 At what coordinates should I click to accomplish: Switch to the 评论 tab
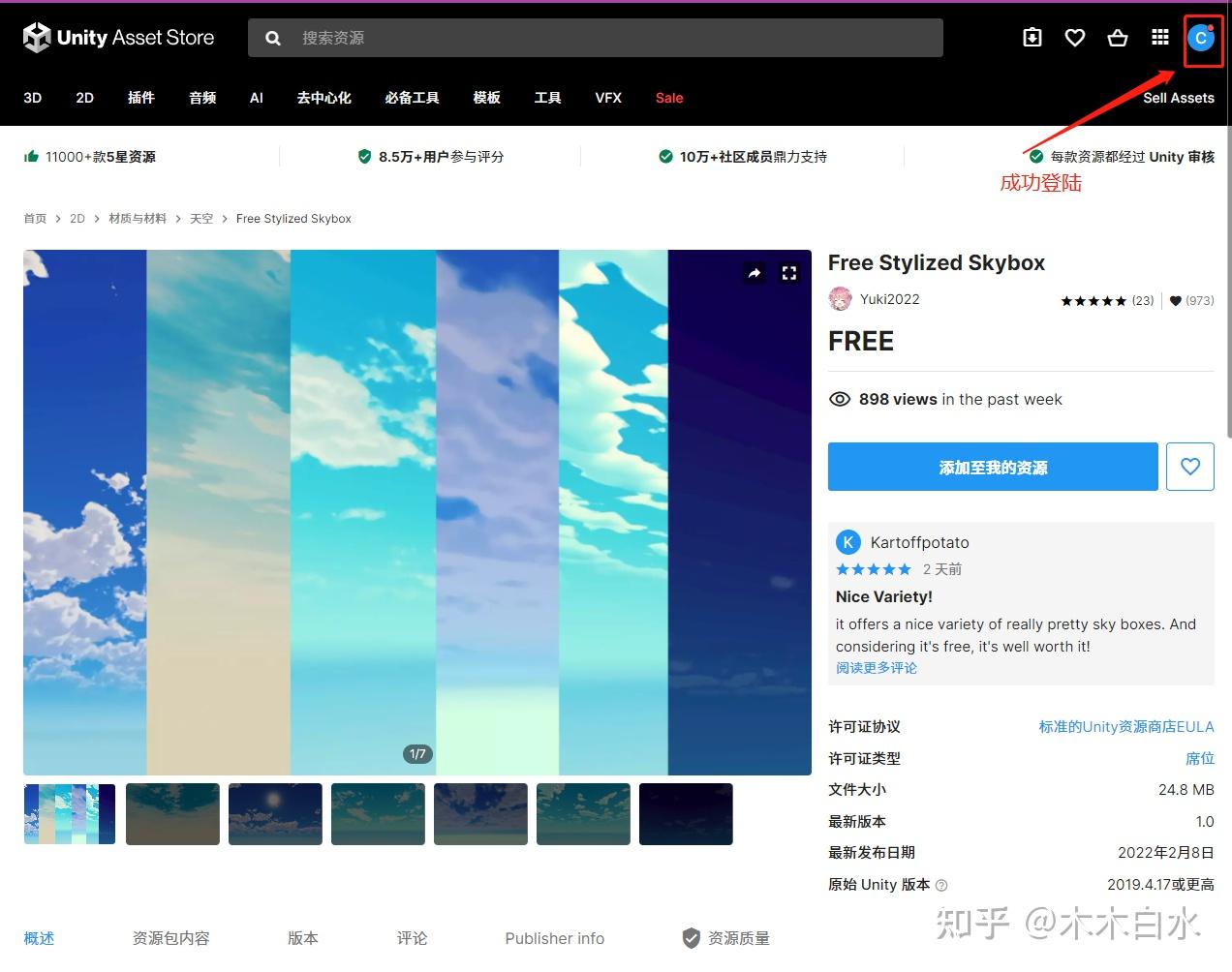pyautogui.click(x=411, y=937)
